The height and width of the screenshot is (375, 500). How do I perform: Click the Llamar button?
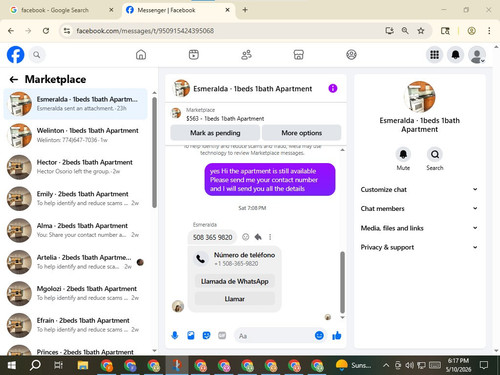pyautogui.click(x=235, y=299)
